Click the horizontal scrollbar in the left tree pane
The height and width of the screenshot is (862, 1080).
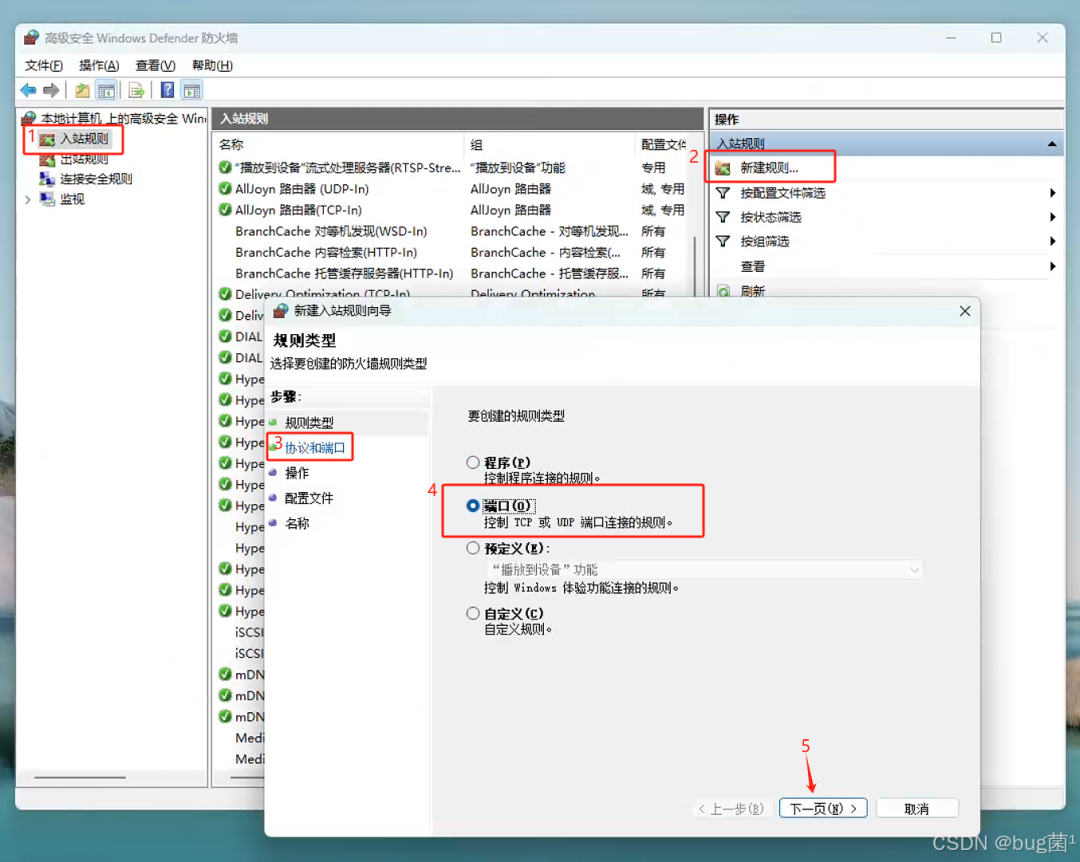pos(80,777)
